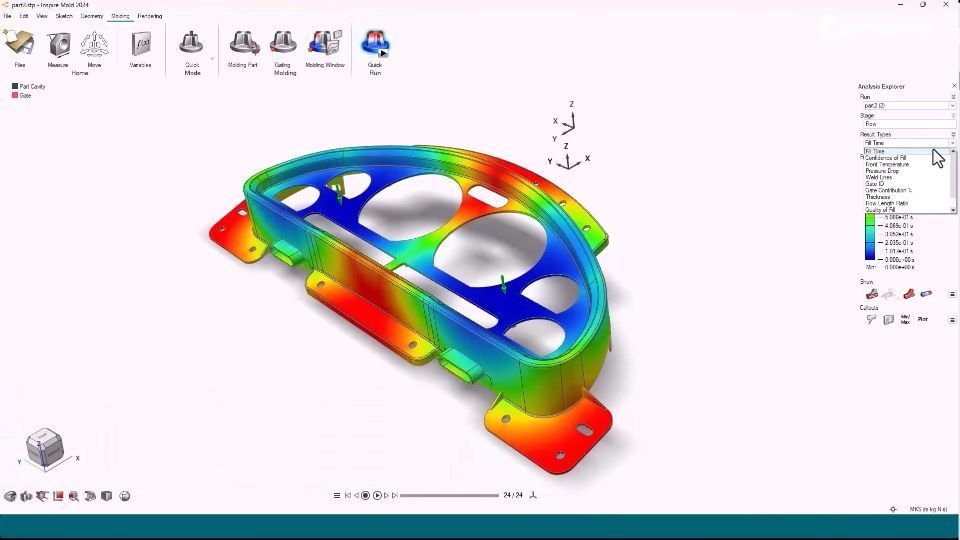960x540 pixels.
Task: Jump to first animation frame
Action: coord(348,495)
